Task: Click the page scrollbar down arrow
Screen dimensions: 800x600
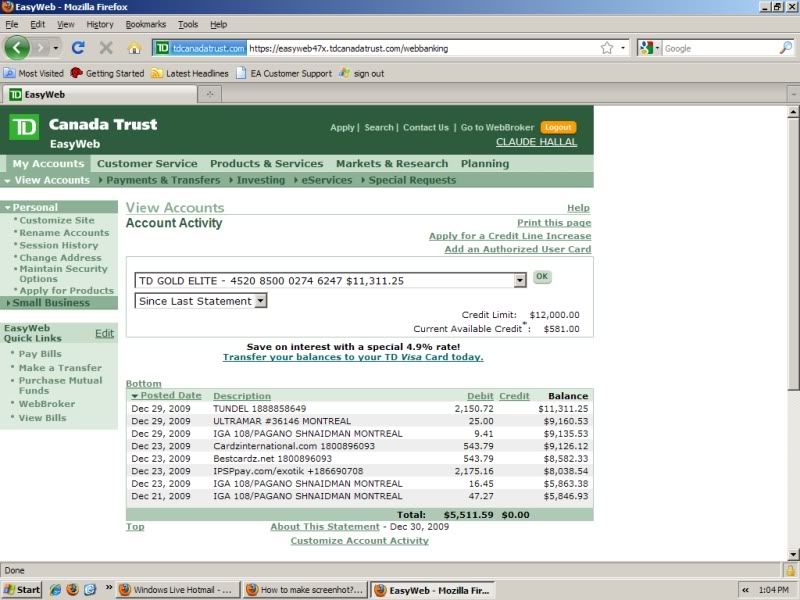Action: point(793,555)
